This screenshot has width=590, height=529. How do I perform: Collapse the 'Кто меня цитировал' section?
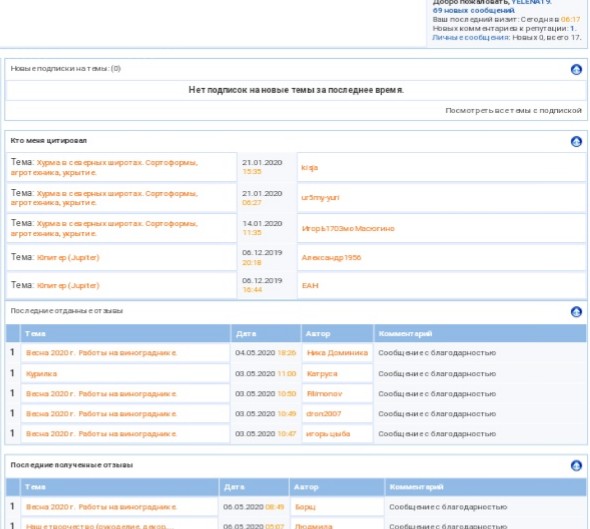576,141
